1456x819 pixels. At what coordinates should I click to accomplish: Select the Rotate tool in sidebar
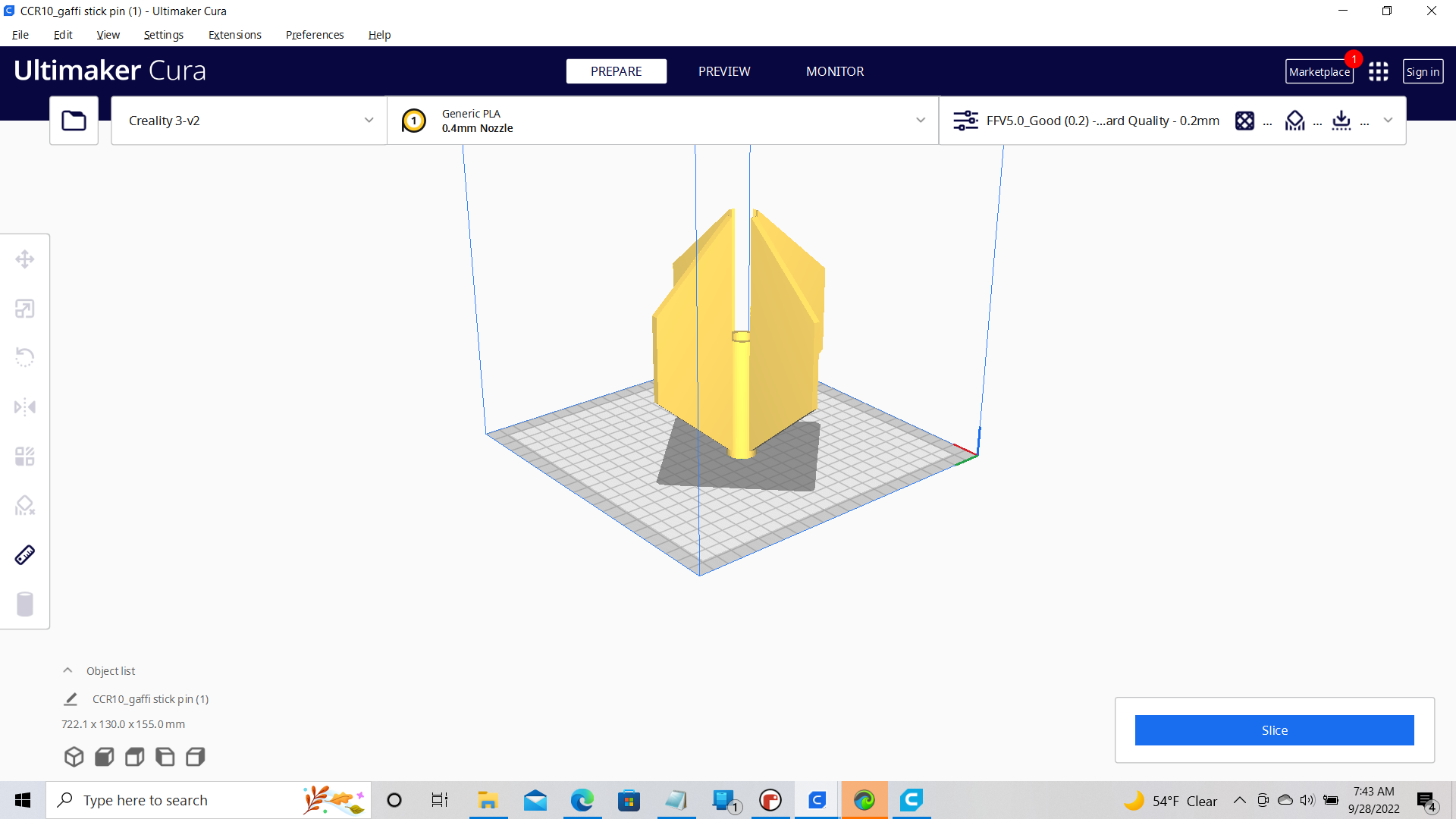25,357
